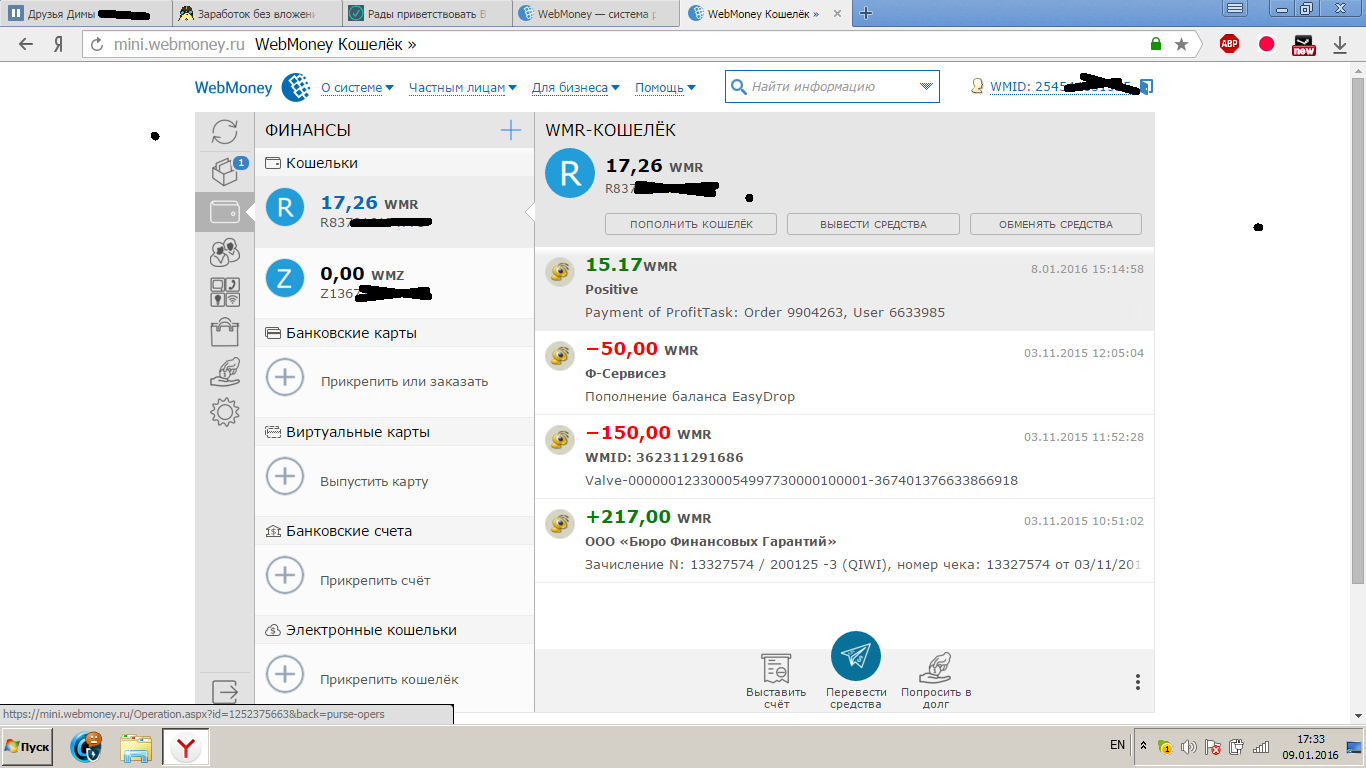
Task: Click the plus circle for Прикрепить кошелёк
Action: 285,674
